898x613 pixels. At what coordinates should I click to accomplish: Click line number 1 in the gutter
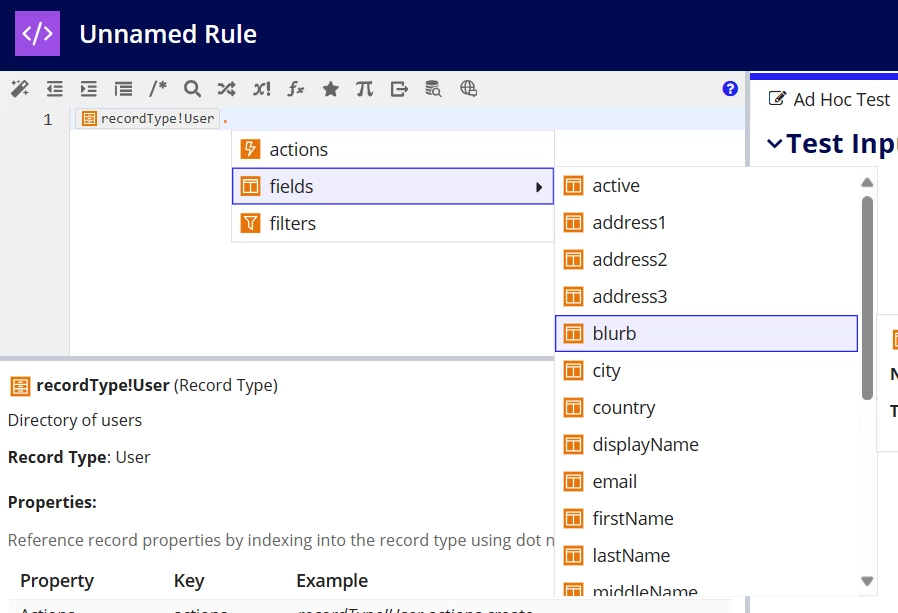click(x=48, y=119)
